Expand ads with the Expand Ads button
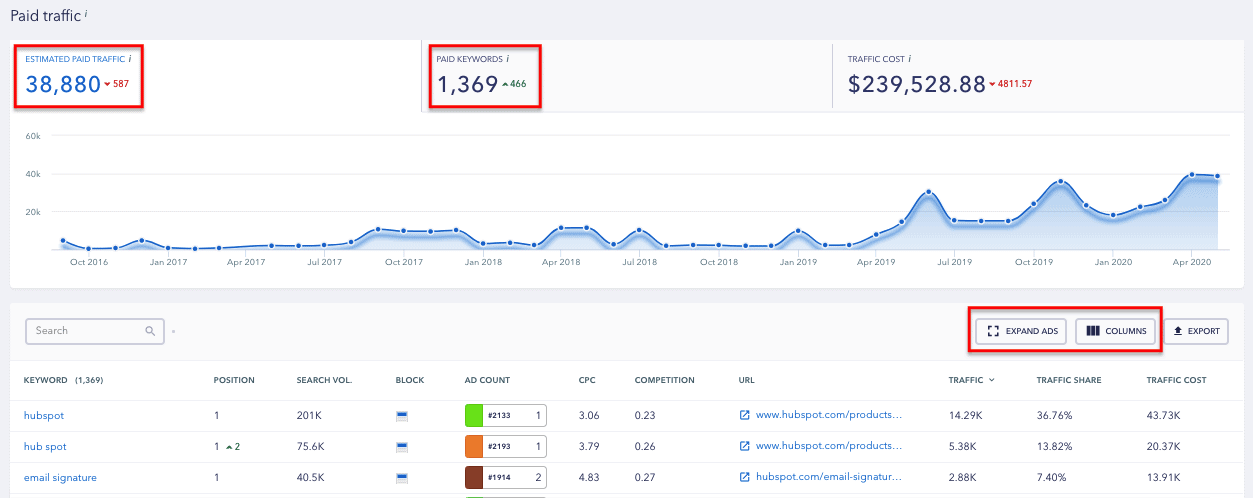 click(x=1021, y=331)
